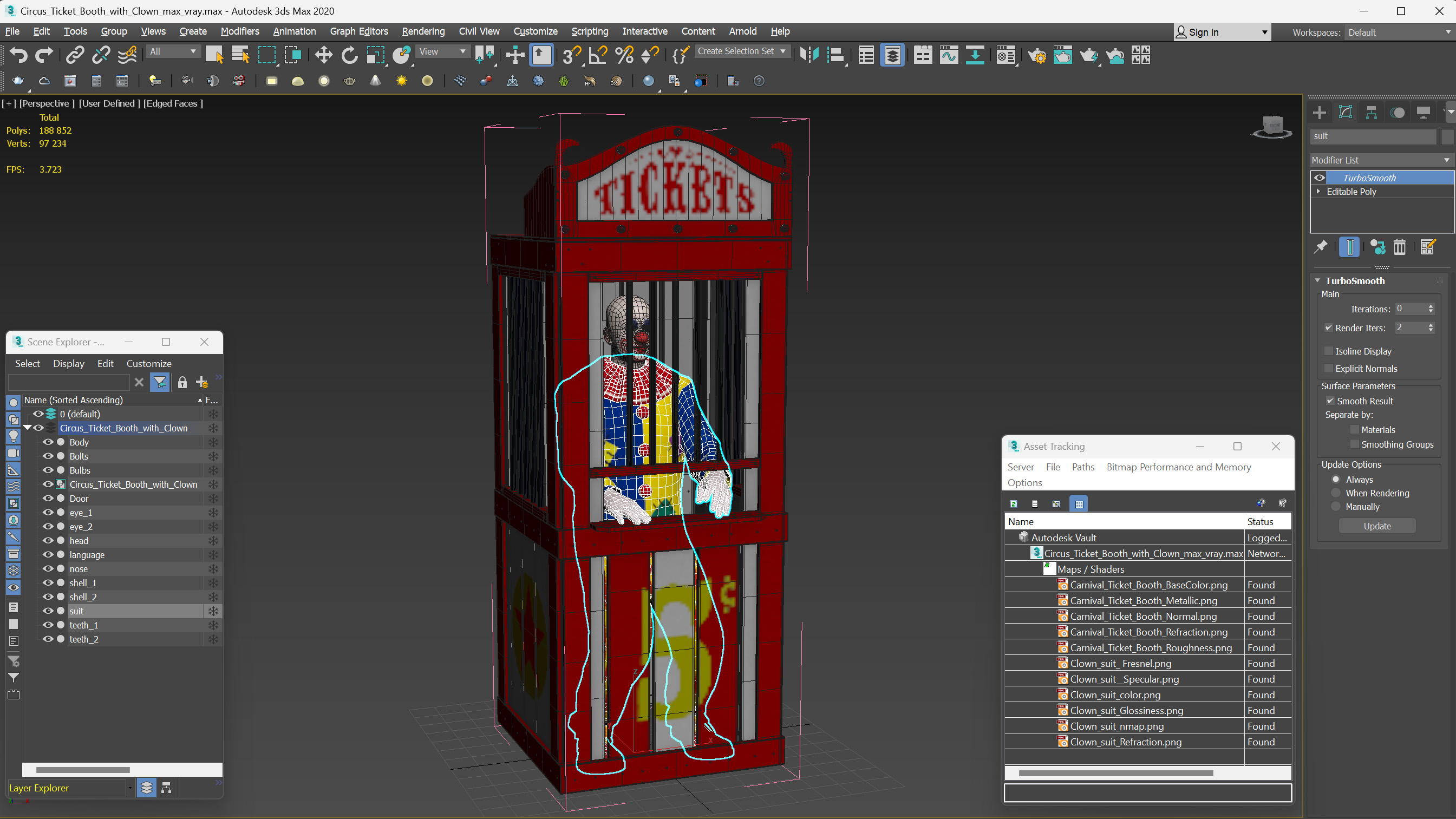The height and width of the screenshot is (819, 1456).
Task: Adjust the Iterations spinner arrows
Action: [x=1431, y=309]
